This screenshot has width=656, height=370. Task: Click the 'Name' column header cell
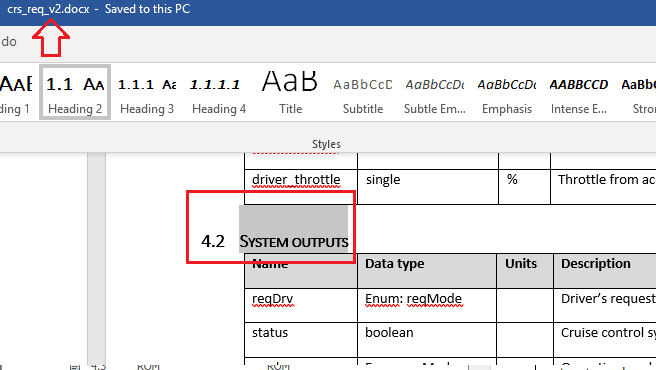tap(301, 270)
